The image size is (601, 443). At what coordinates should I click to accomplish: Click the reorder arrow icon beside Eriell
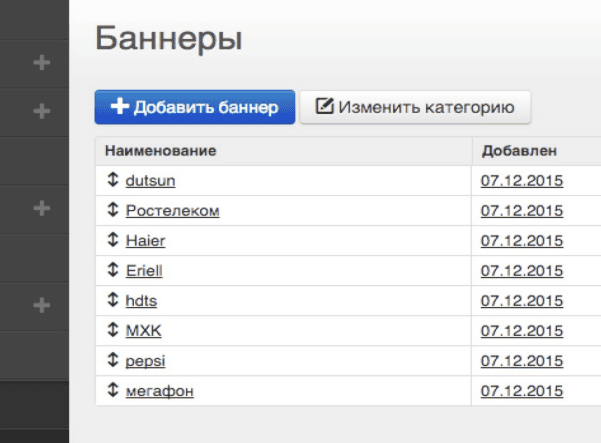pos(113,269)
